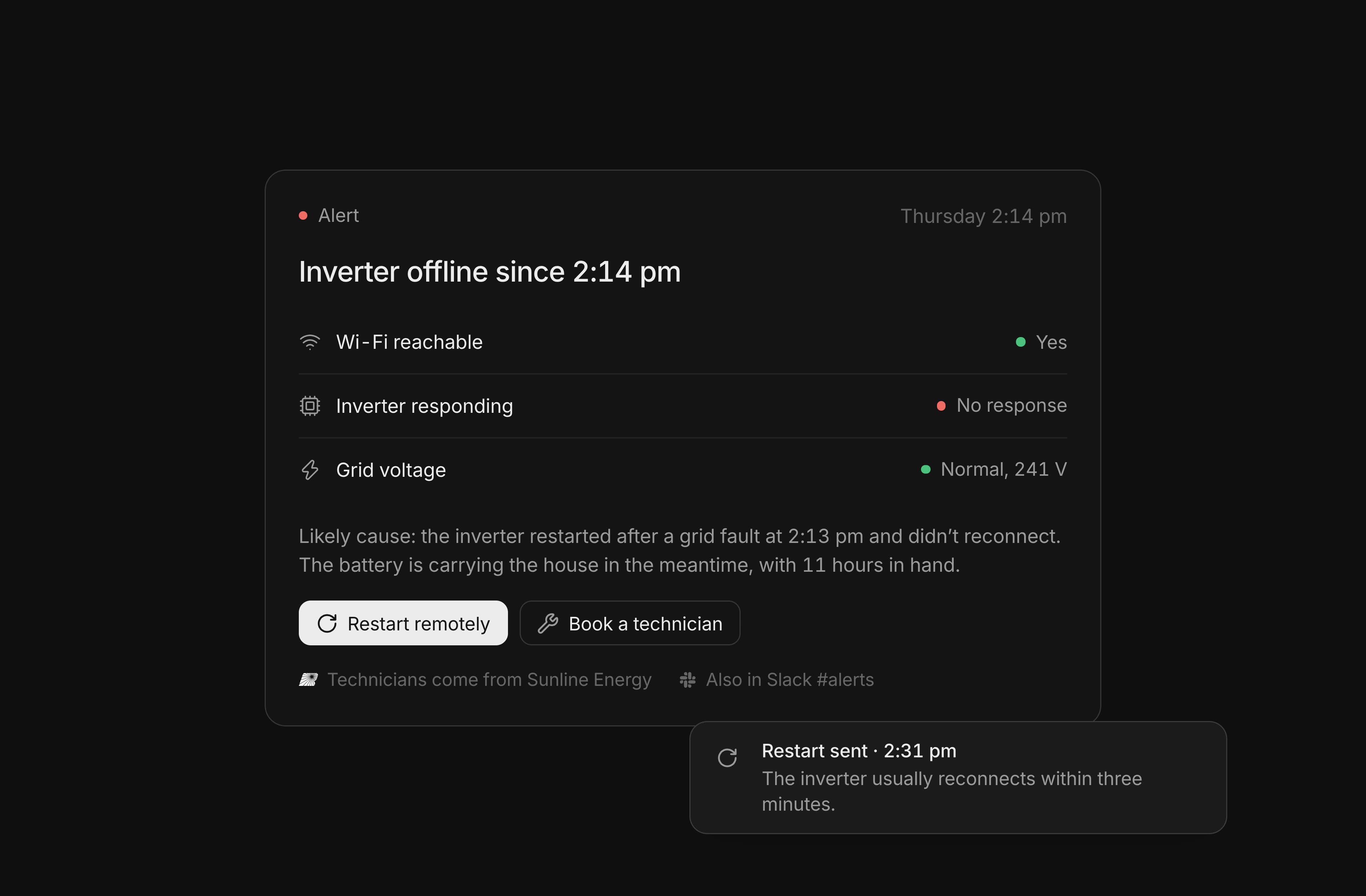Click the Book a technician button
The height and width of the screenshot is (896, 1366).
pos(630,623)
